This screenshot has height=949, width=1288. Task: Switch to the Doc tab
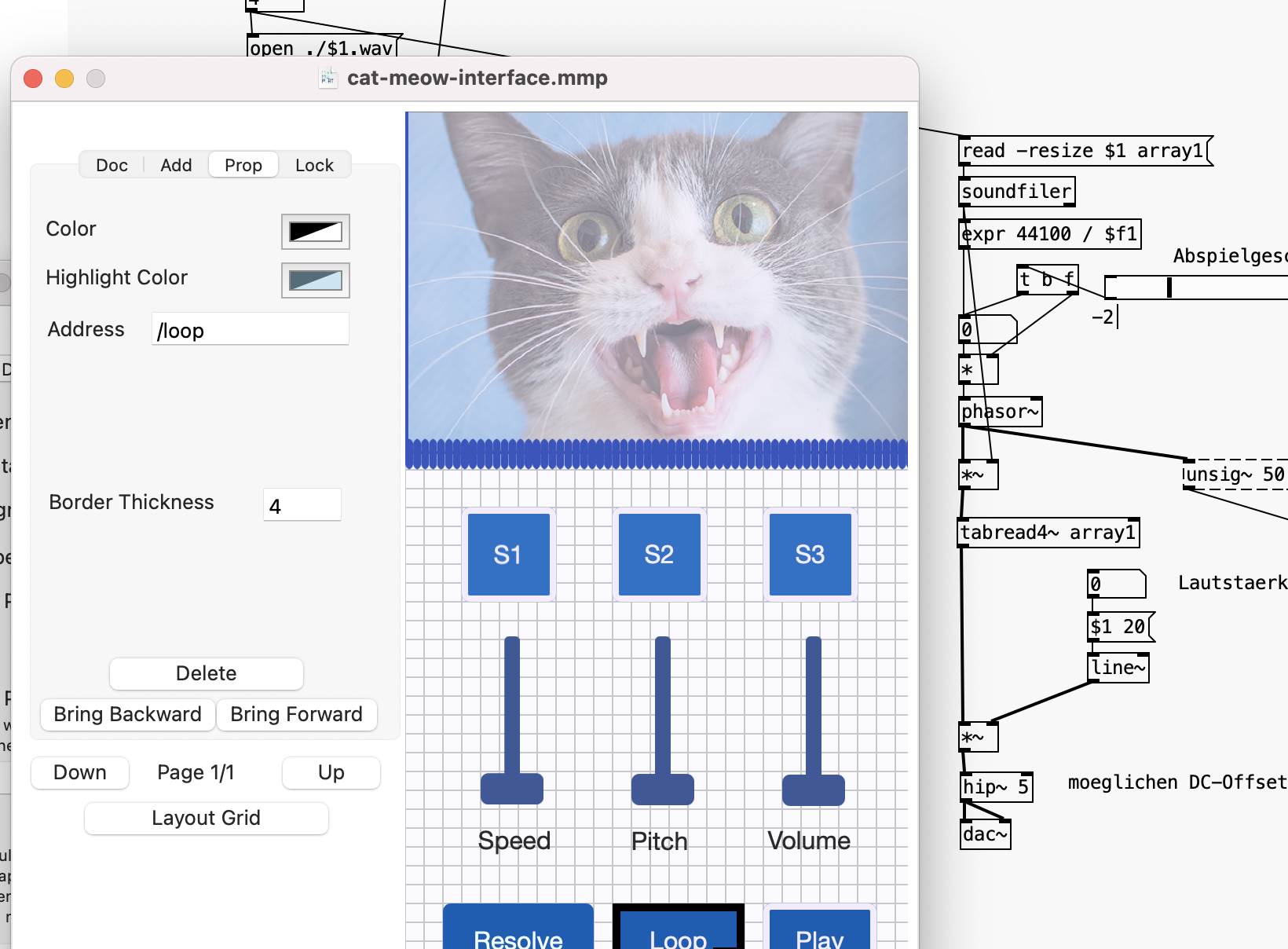(x=112, y=165)
